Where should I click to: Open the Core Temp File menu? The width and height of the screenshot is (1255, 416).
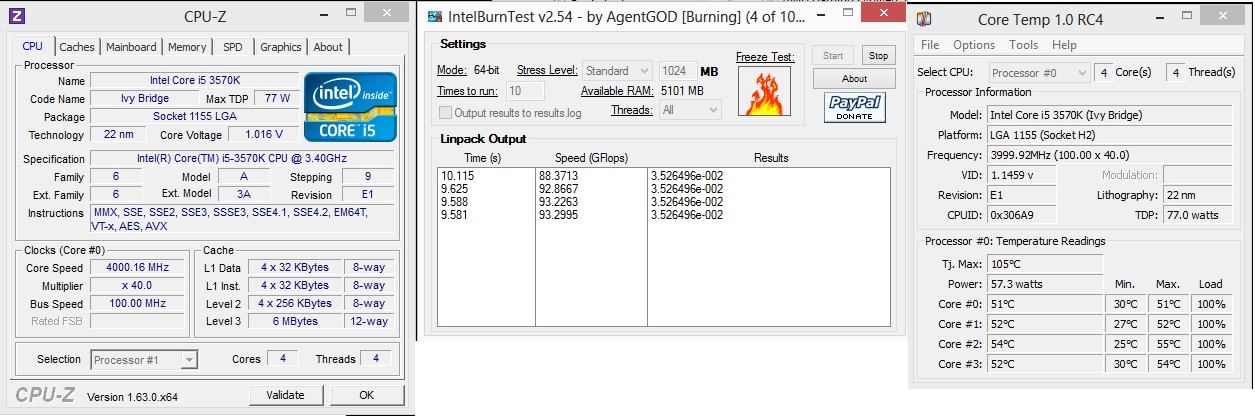[x=930, y=45]
